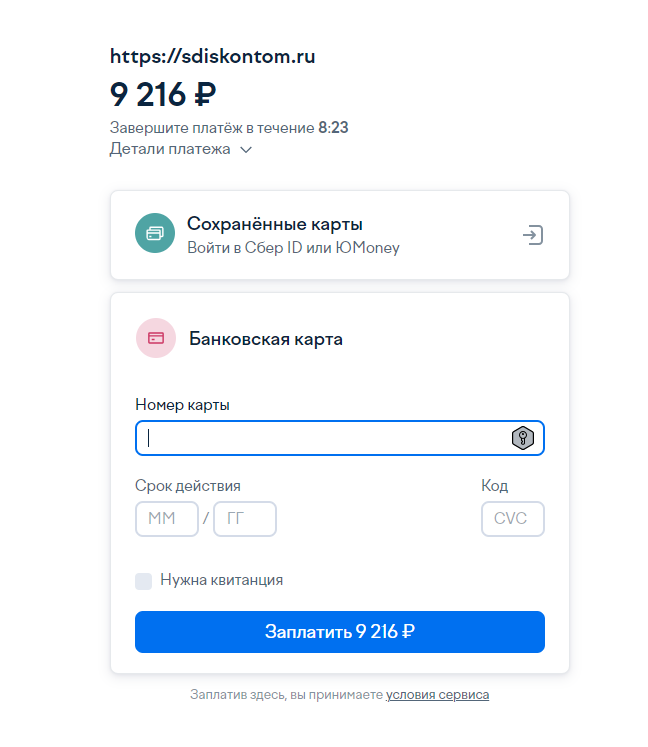The width and height of the screenshot is (648, 747).
Task: Click the https://sdiskontom.ru merchant address
Action: click(213, 57)
